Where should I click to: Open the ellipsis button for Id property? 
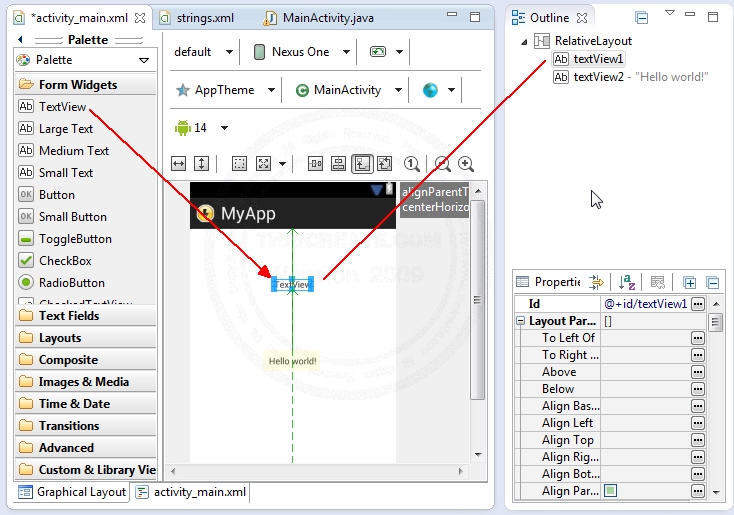click(x=697, y=304)
